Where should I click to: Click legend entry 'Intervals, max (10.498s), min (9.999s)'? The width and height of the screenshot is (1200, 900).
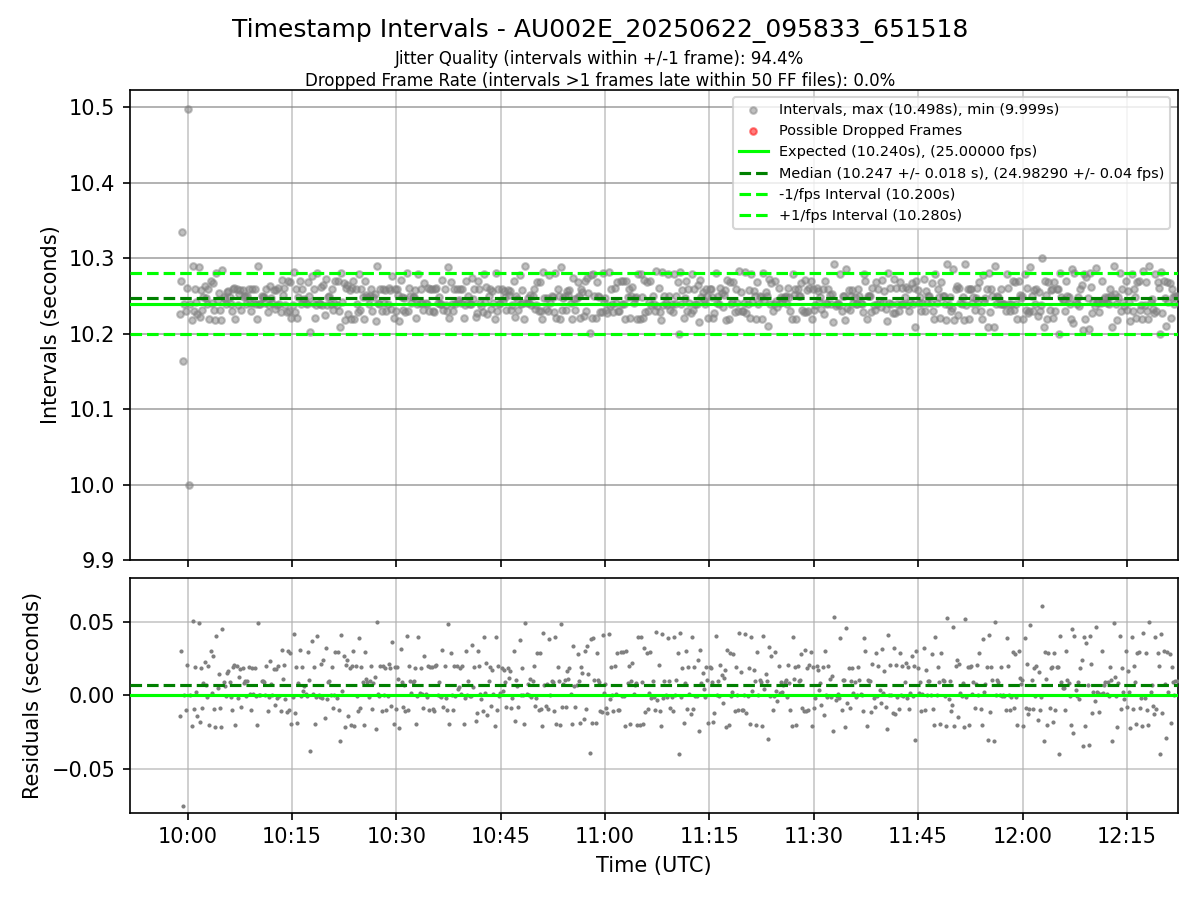click(918, 109)
